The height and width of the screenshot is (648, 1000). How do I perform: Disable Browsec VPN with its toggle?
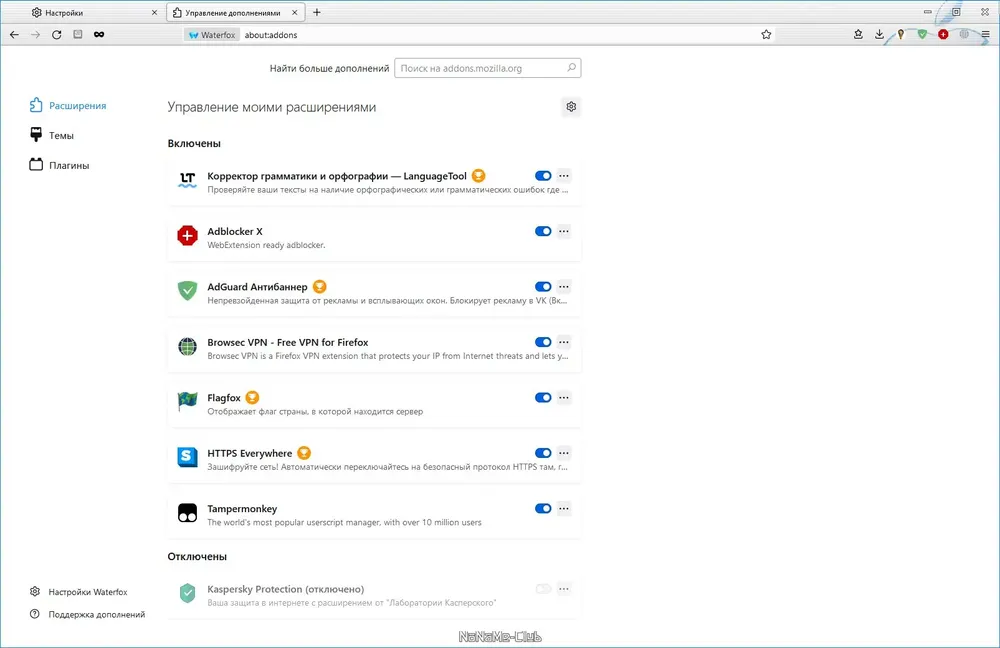click(x=543, y=342)
